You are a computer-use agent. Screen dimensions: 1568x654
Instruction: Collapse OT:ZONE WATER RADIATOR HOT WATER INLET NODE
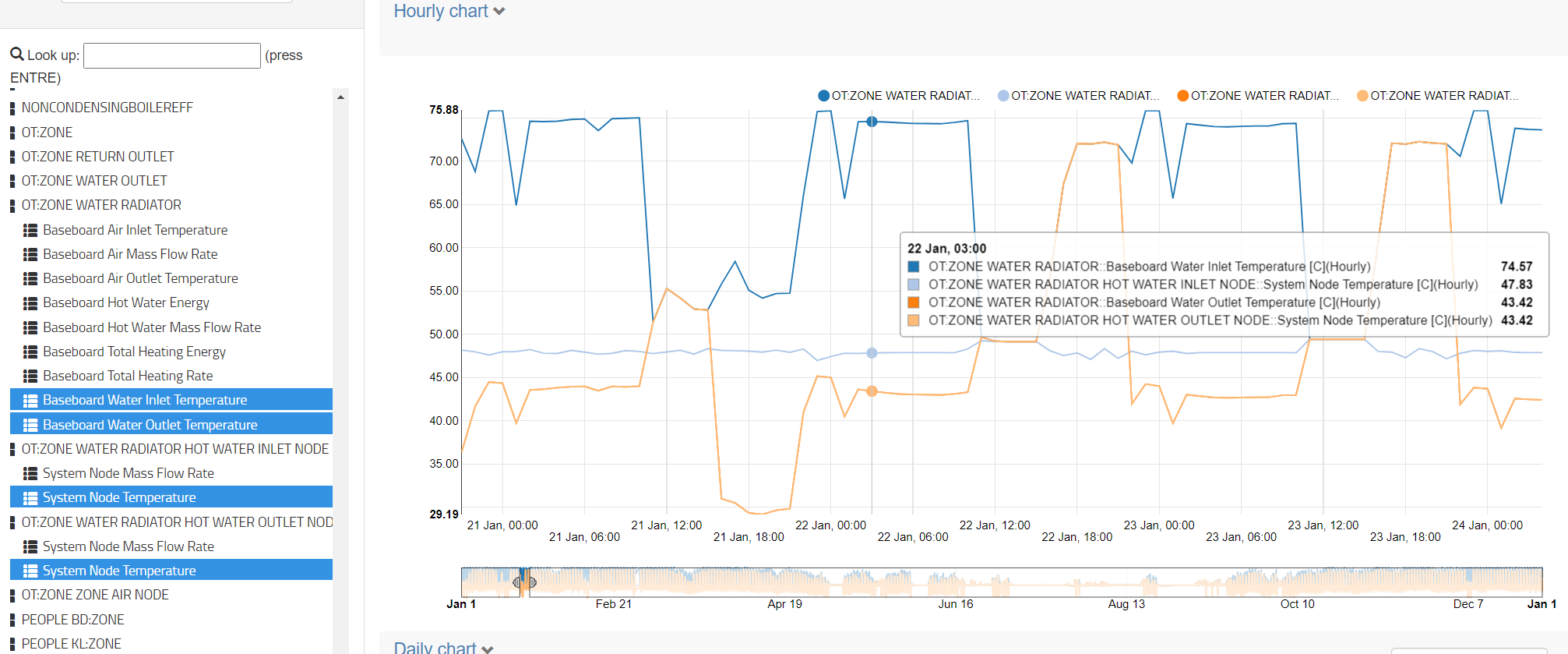tap(12, 449)
